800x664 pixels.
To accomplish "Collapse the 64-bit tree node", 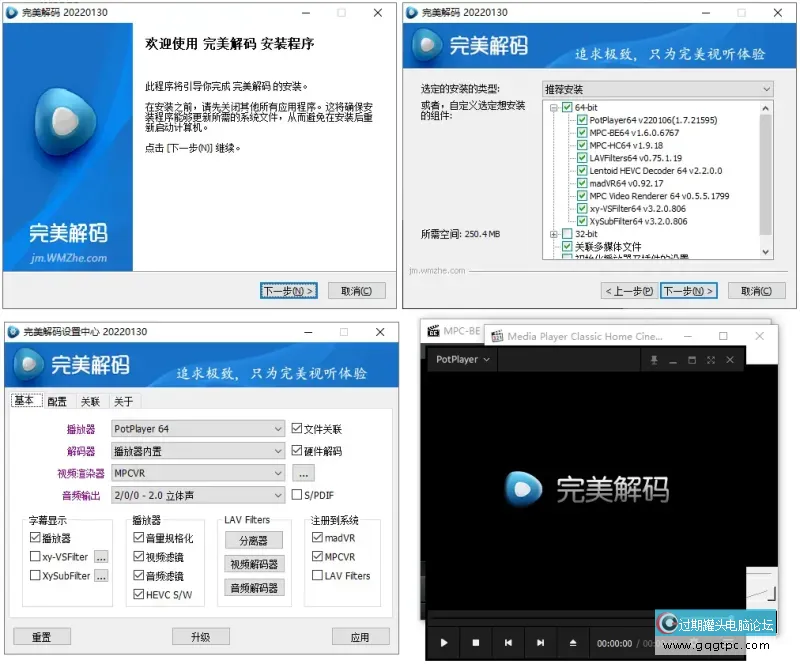I will (554, 108).
